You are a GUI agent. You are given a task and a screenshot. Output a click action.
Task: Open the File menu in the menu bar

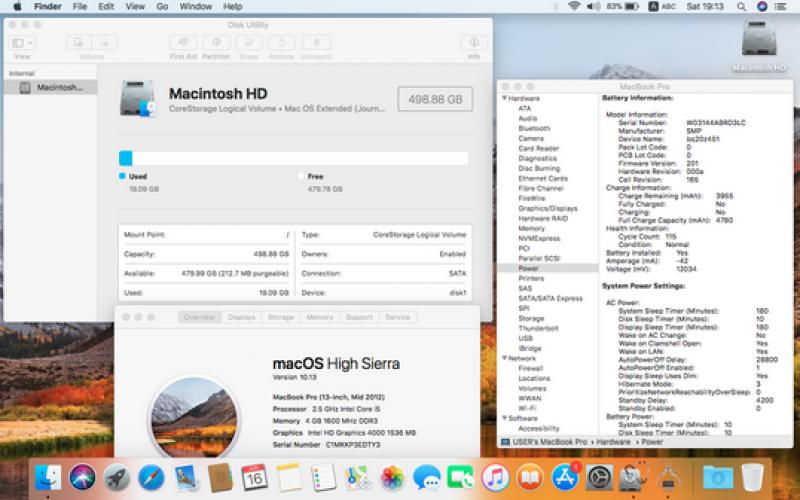[x=80, y=6]
